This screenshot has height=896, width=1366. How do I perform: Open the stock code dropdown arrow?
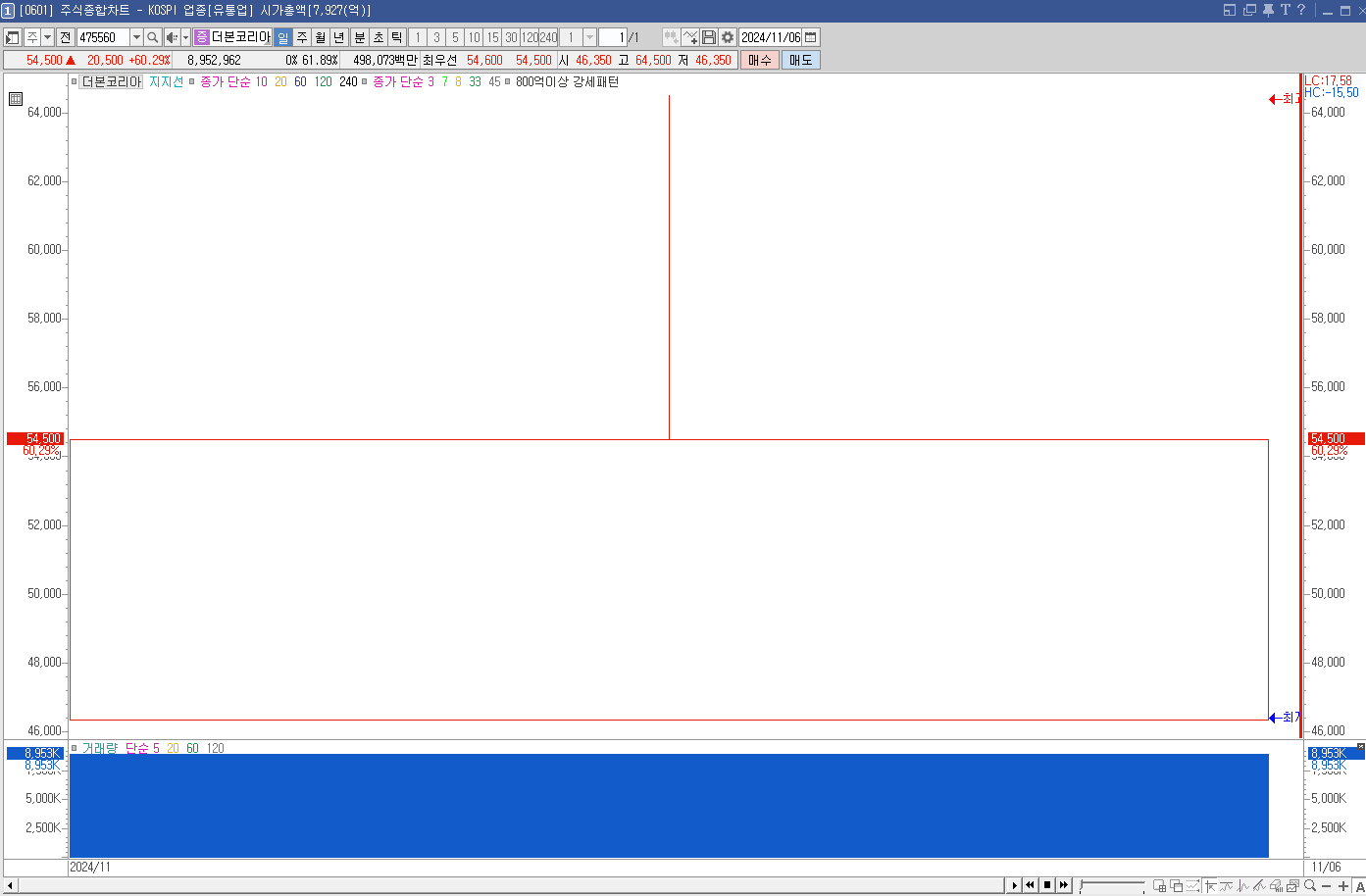pyautogui.click(x=136, y=37)
